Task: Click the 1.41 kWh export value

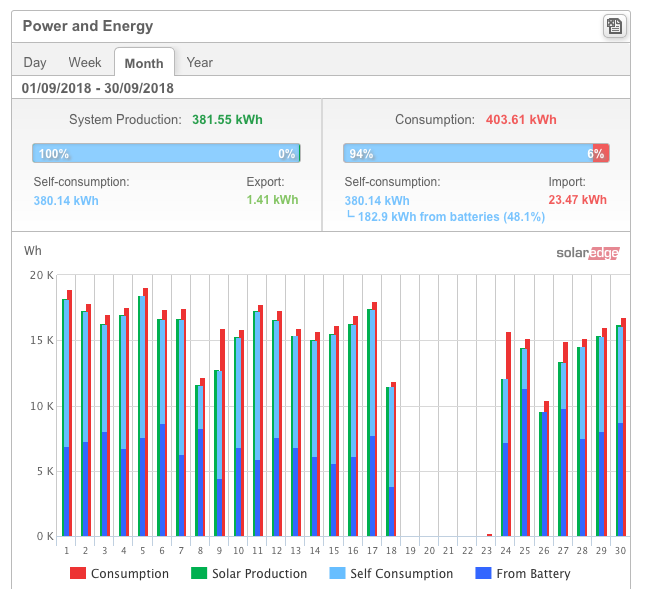Action: coord(272,200)
